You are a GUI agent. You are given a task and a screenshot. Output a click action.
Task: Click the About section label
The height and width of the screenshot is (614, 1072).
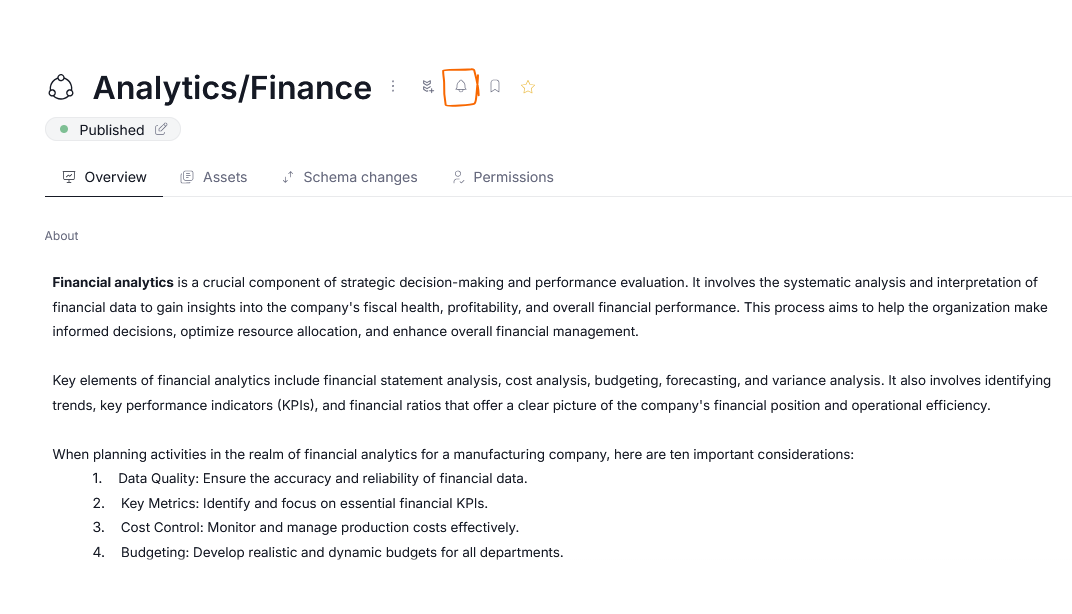coord(61,236)
